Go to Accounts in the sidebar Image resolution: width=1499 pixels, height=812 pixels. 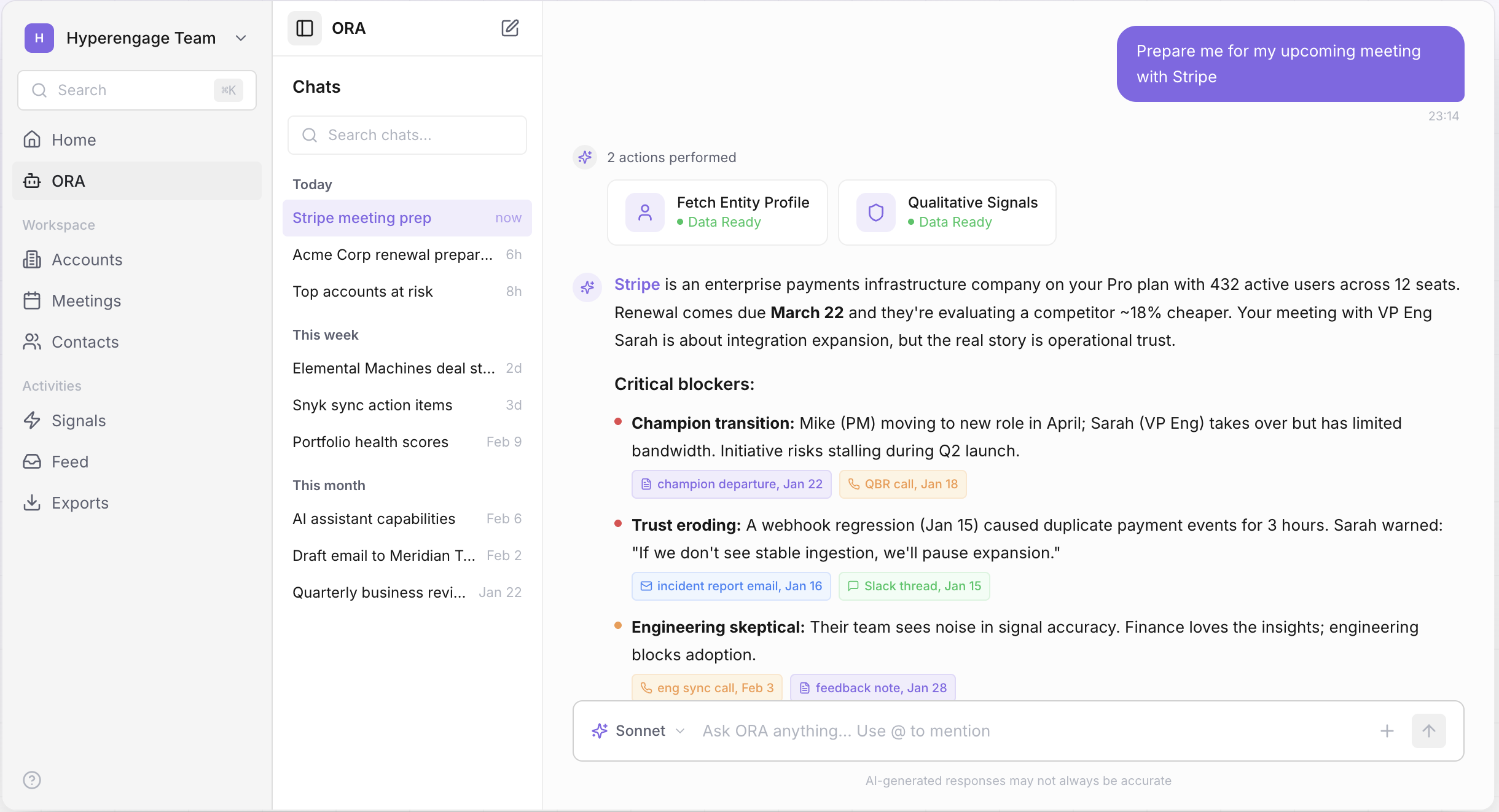(87, 260)
